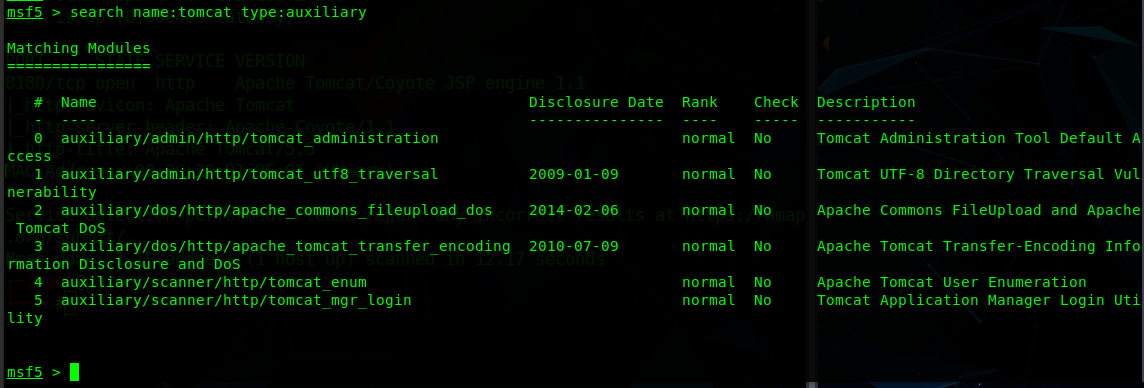Click the Description column header
The height and width of the screenshot is (388, 1144).
click(866, 102)
